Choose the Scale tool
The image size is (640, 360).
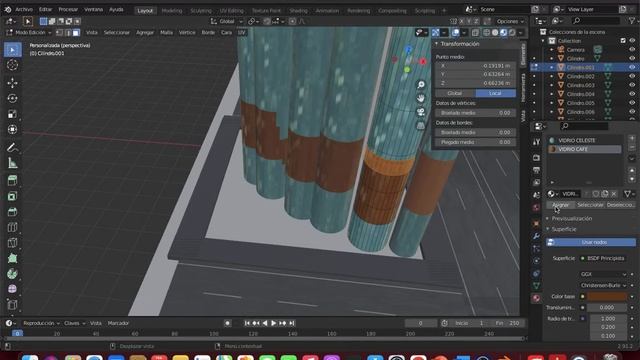point(12,114)
